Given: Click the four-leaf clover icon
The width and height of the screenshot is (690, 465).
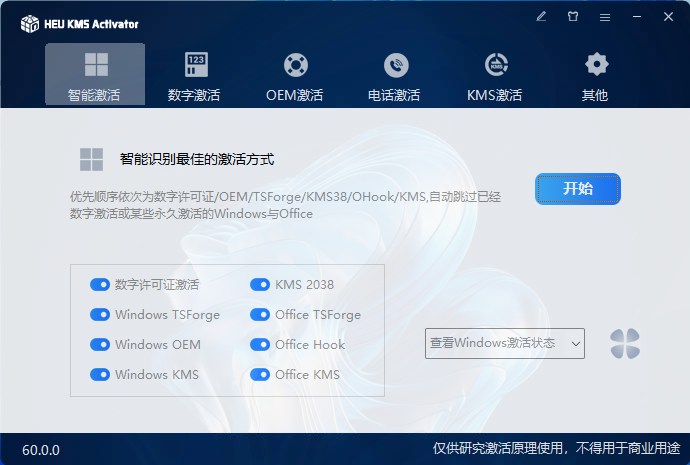Looking at the screenshot, I should tap(625, 344).
